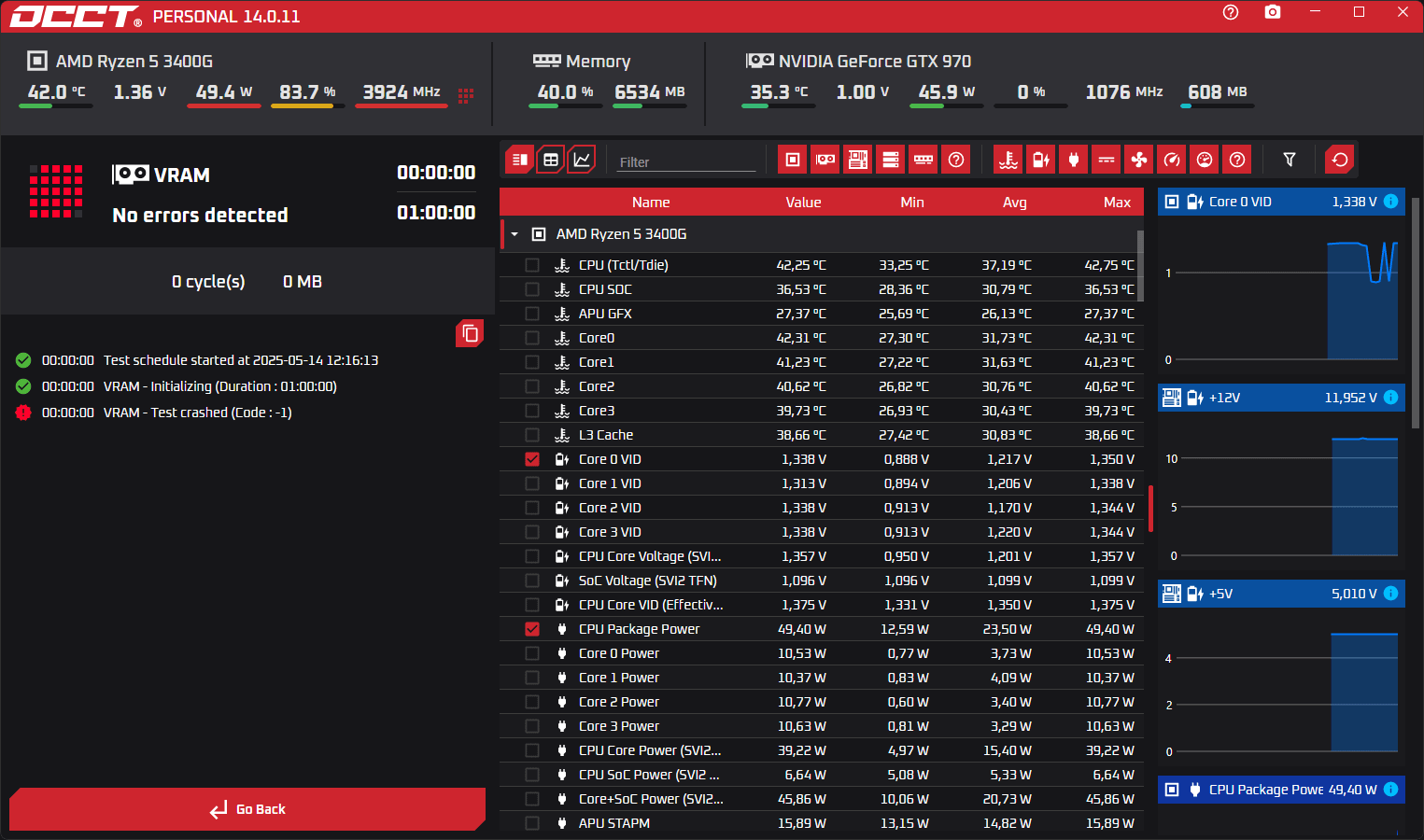
Task: Collapse the AMD Ryzen 5 3400G group
Action: (515, 234)
